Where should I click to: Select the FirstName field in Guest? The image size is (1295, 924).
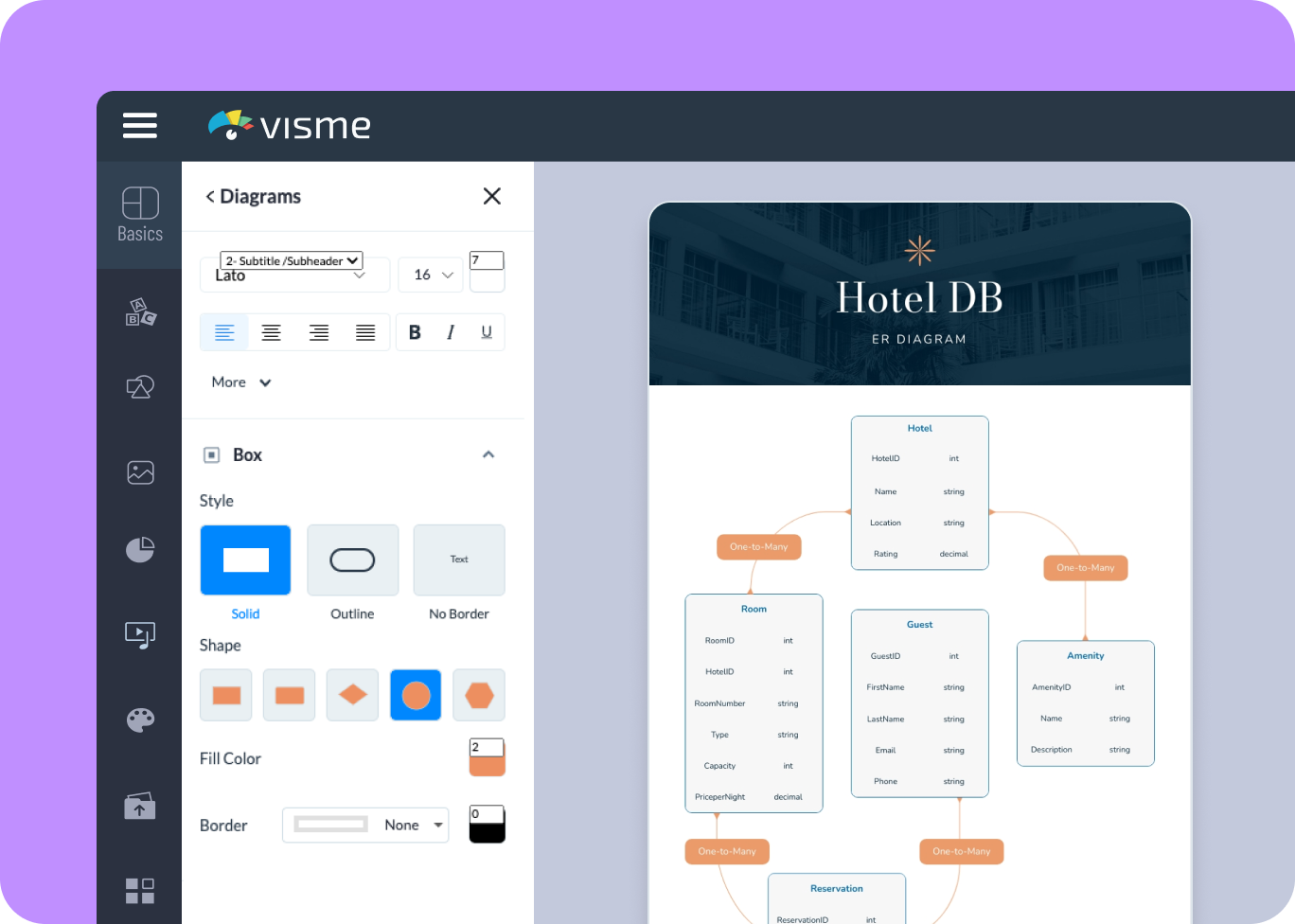tap(886, 687)
